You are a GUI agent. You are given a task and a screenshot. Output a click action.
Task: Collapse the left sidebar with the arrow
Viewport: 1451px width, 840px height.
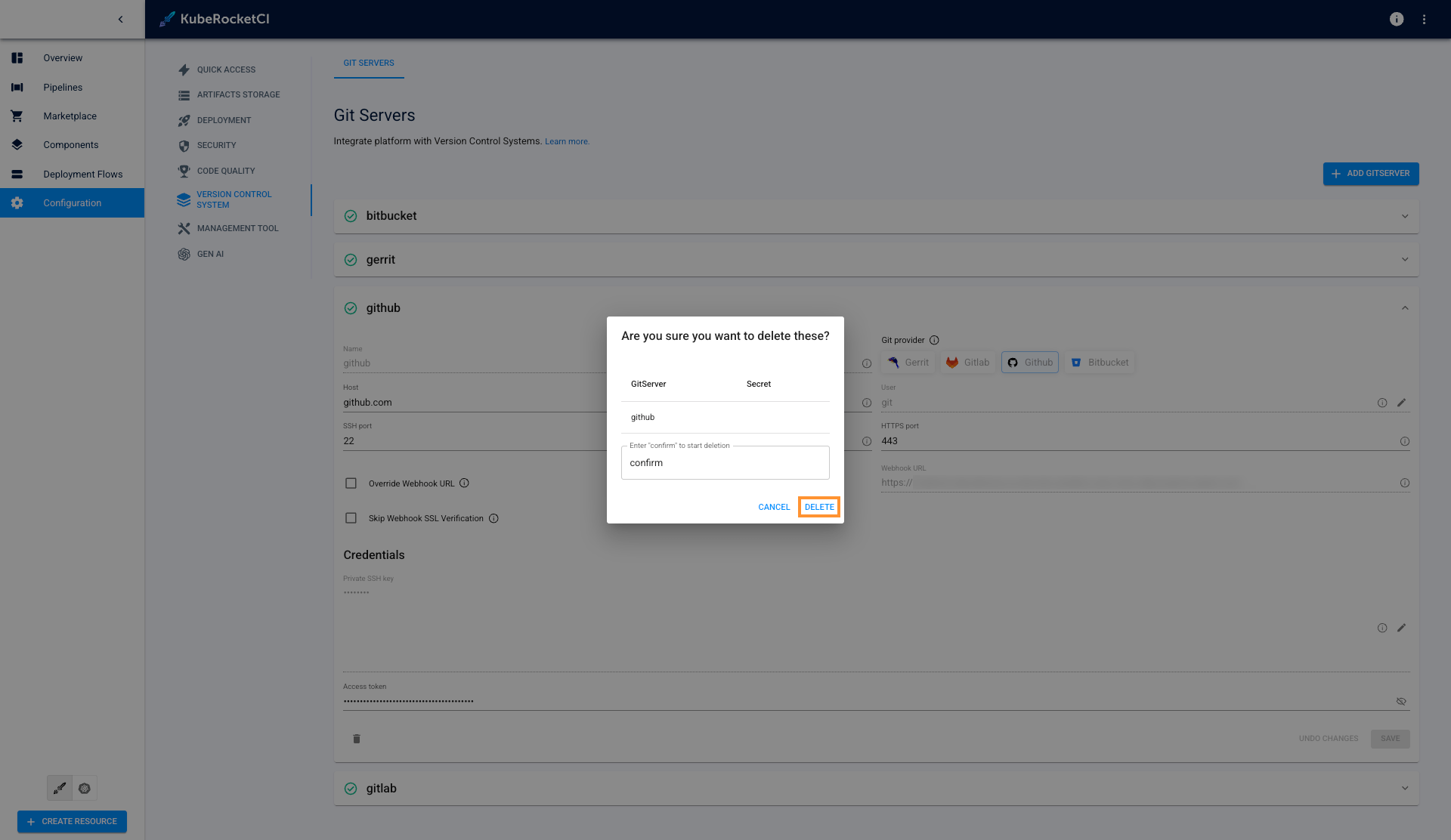pos(120,20)
